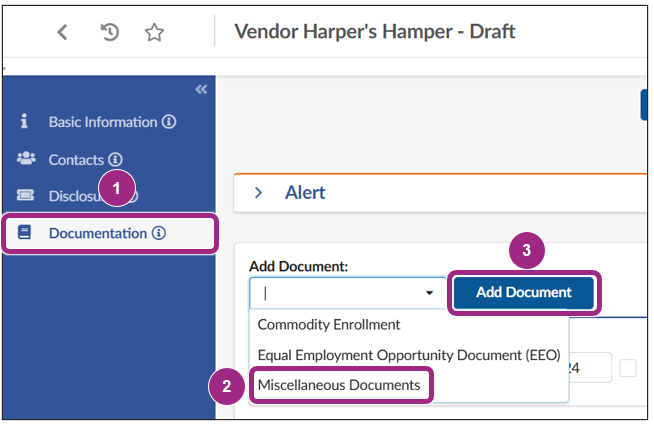Click info icon beside Documentation

pos(159,233)
